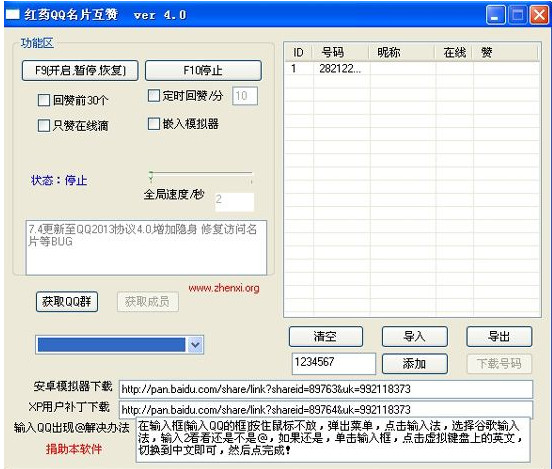Click the ID cell showing 1
Image resolution: width=552 pixels, height=469 pixels.
(294, 69)
